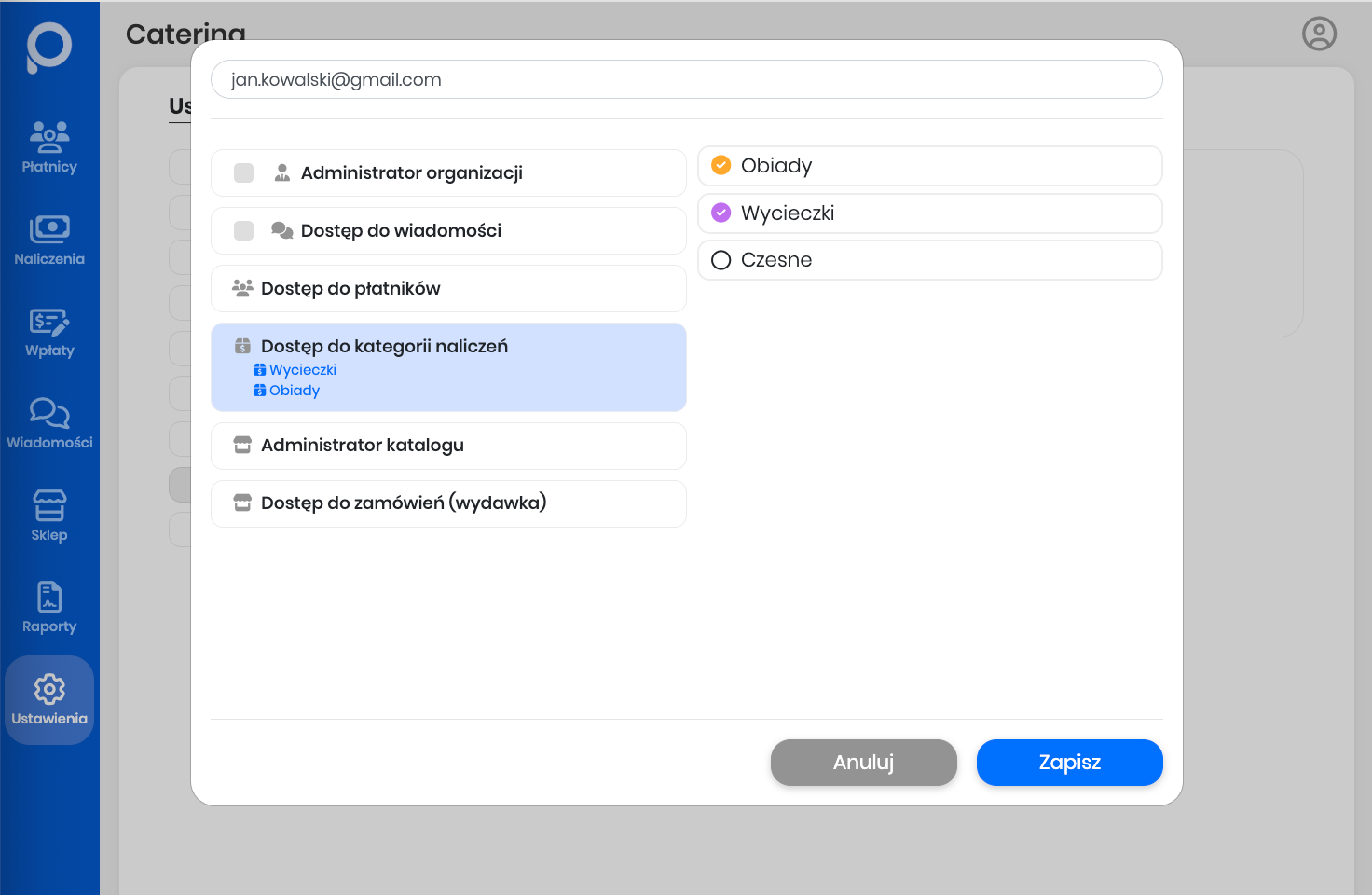Open Płatnicy section in sidebar

pos(49,147)
